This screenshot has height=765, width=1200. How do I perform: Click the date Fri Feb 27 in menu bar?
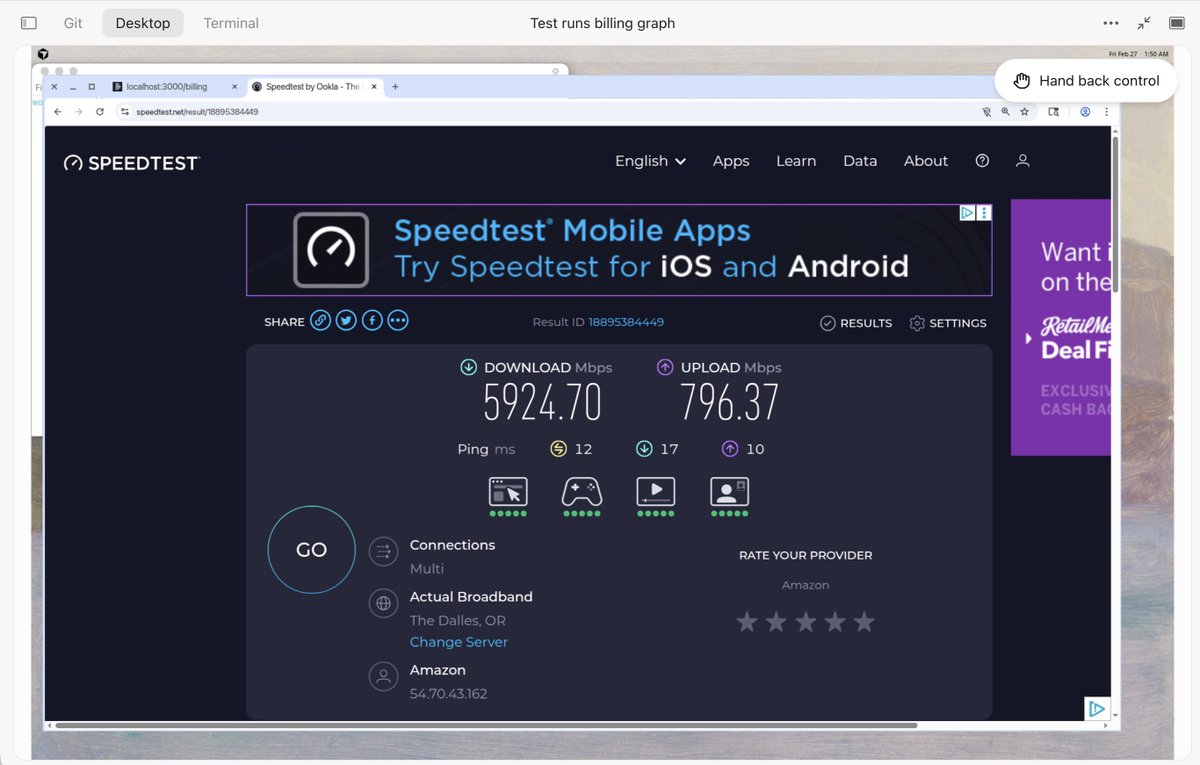(1122, 54)
